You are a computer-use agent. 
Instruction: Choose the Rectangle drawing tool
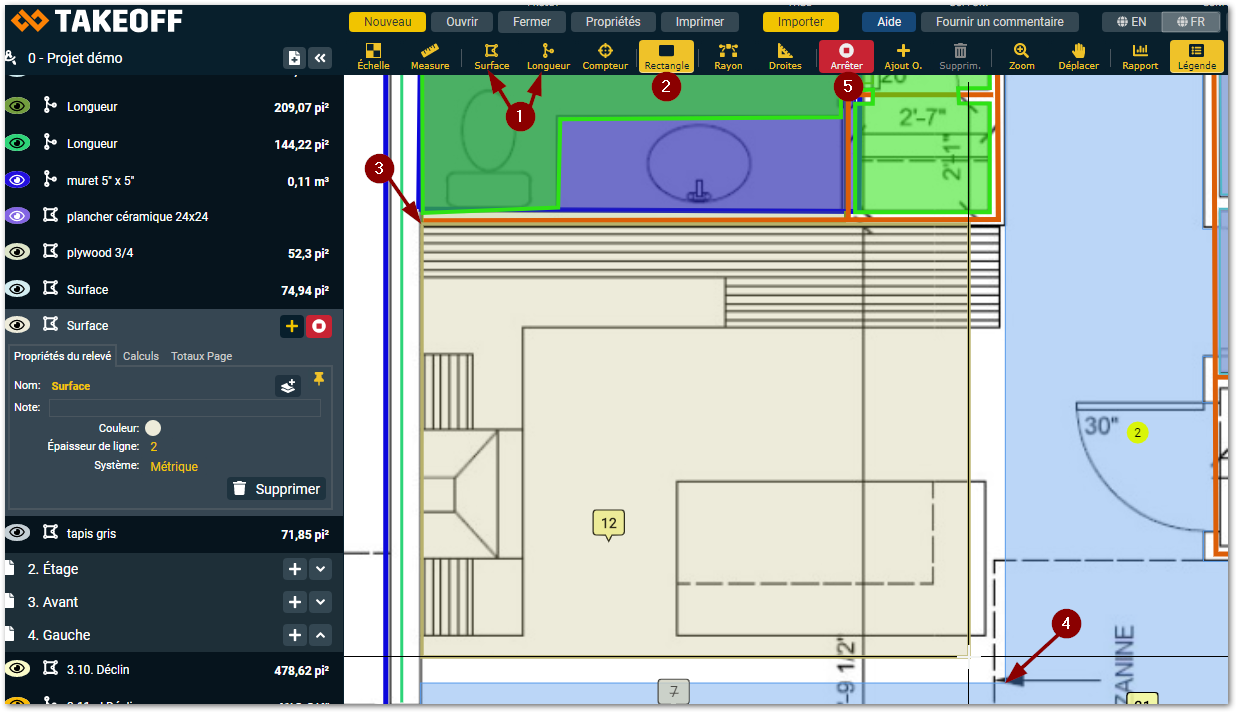click(666, 56)
